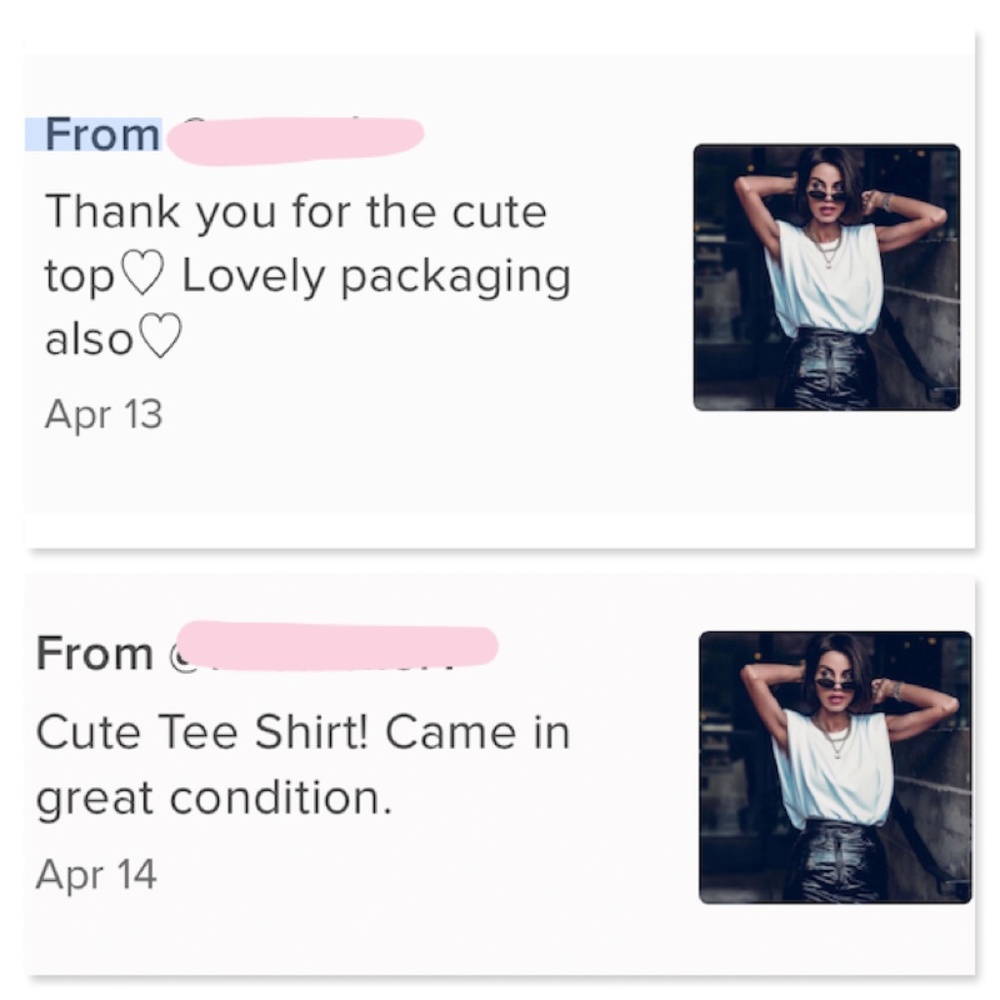The image size is (1000, 1000).
Task: Click the 'Thank you for the cute' text
Action: (x=296, y=212)
